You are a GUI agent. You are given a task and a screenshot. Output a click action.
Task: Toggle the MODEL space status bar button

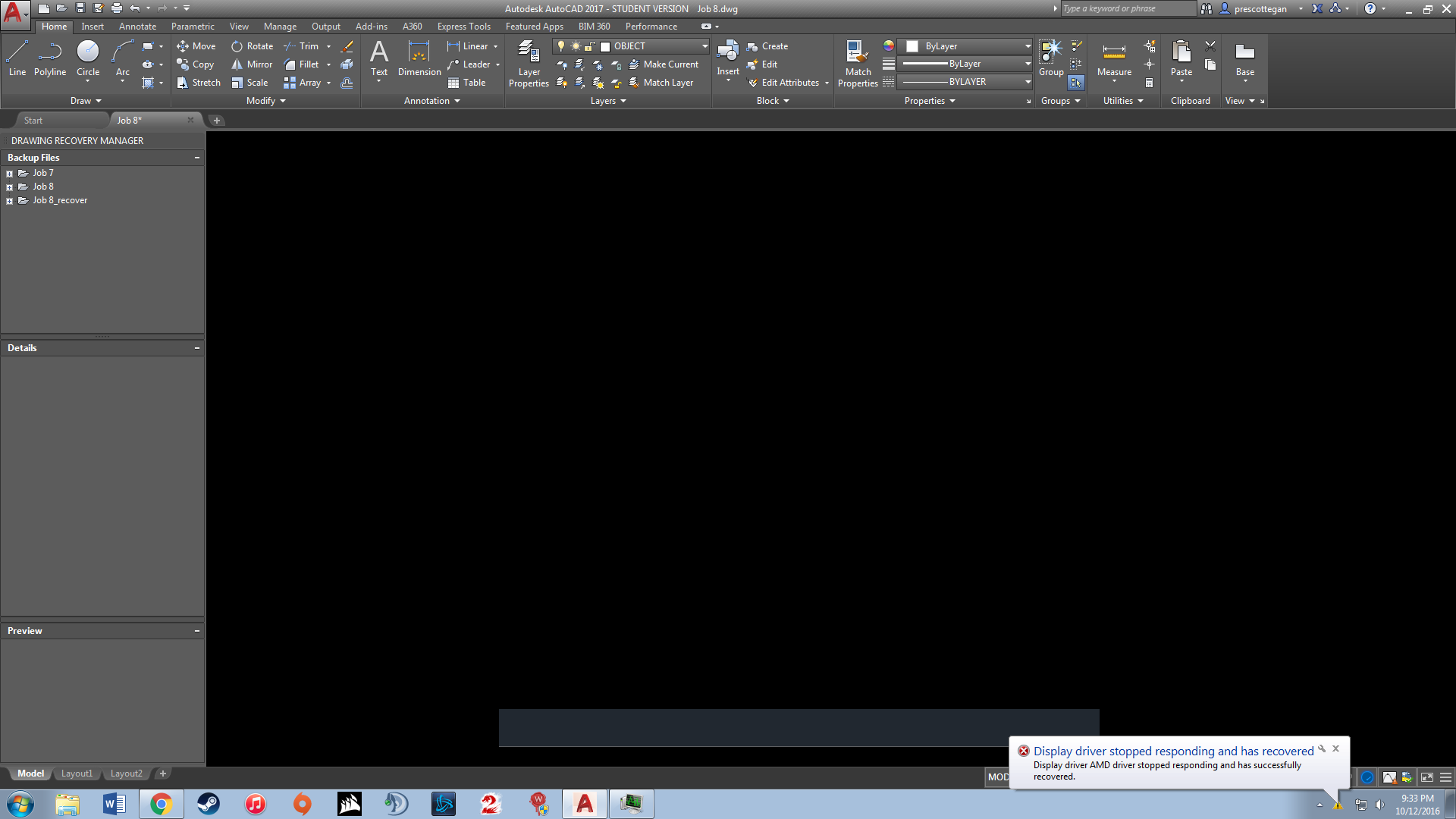pos(998,777)
